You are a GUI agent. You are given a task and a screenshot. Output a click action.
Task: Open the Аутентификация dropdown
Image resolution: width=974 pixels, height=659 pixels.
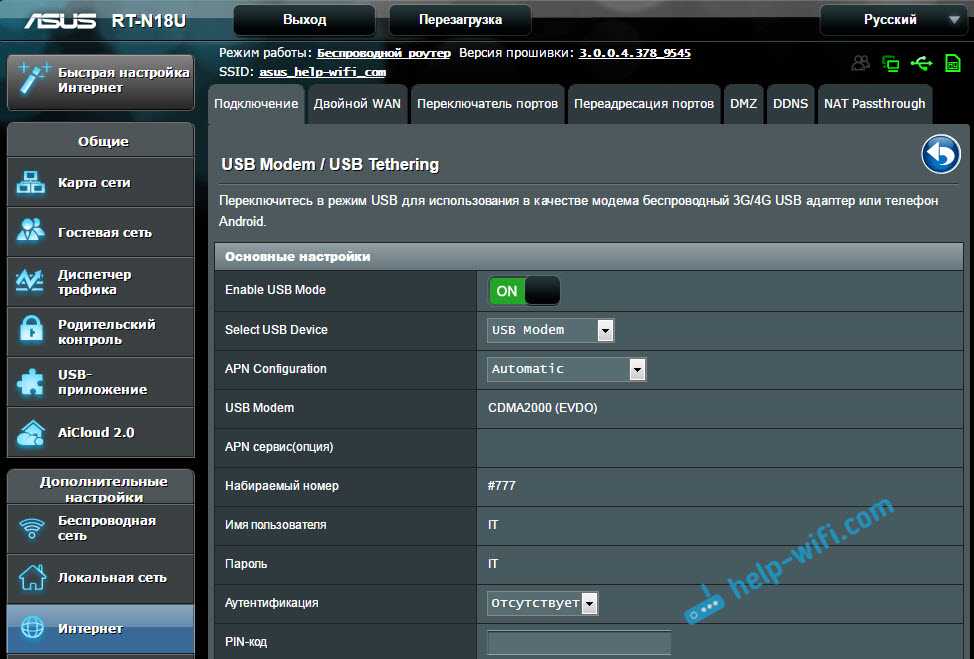point(543,603)
